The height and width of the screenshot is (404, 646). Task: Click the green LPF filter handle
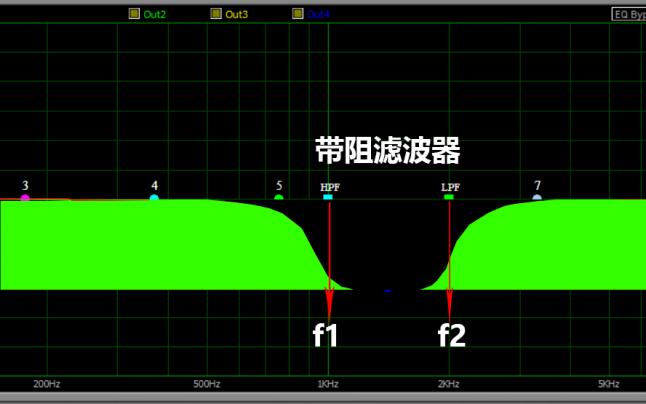[449, 198]
